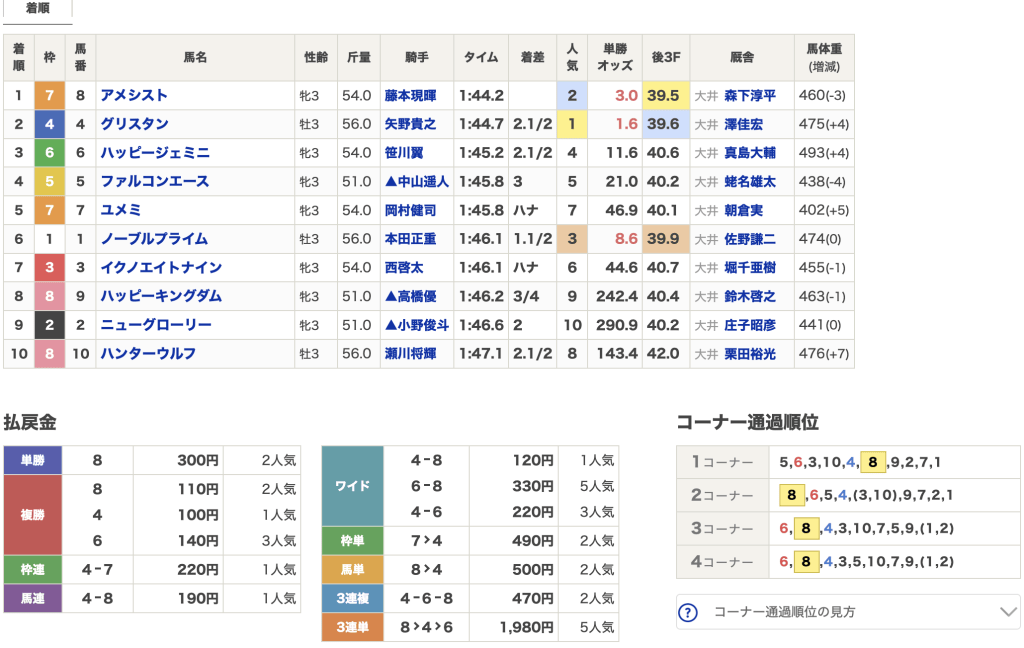The height and width of the screenshot is (648, 1024).
Task: Click highlighted 8 in 2コーナー row
Action: point(792,495)
